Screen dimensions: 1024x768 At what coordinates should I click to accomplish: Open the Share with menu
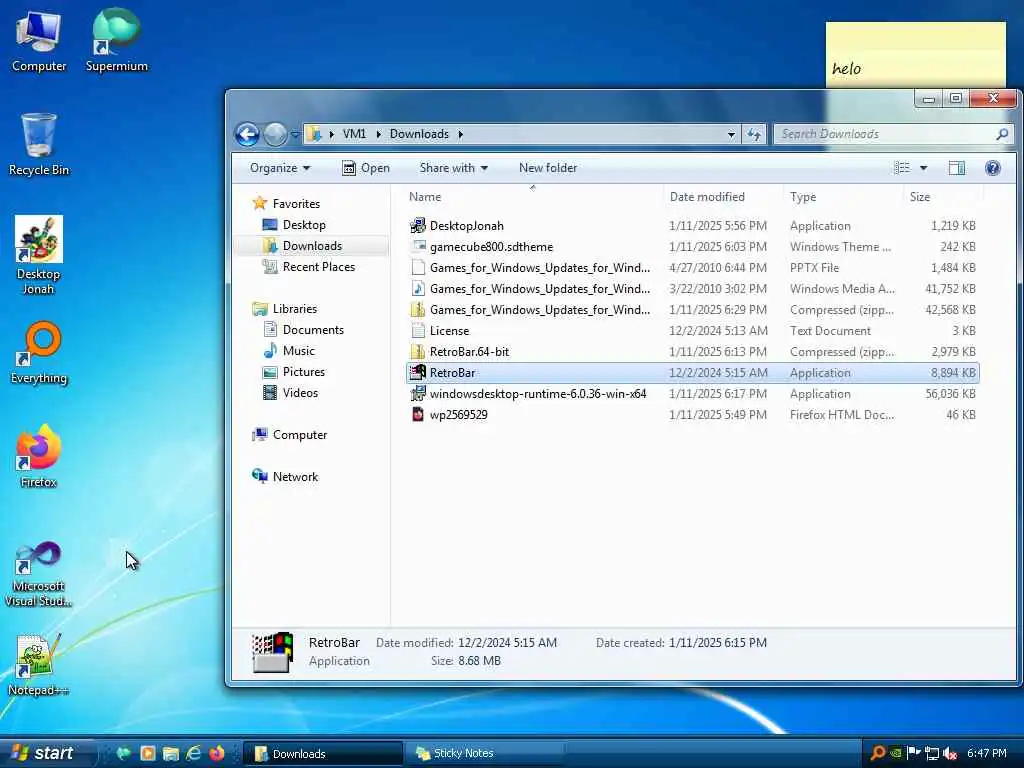tap(453, 168)
